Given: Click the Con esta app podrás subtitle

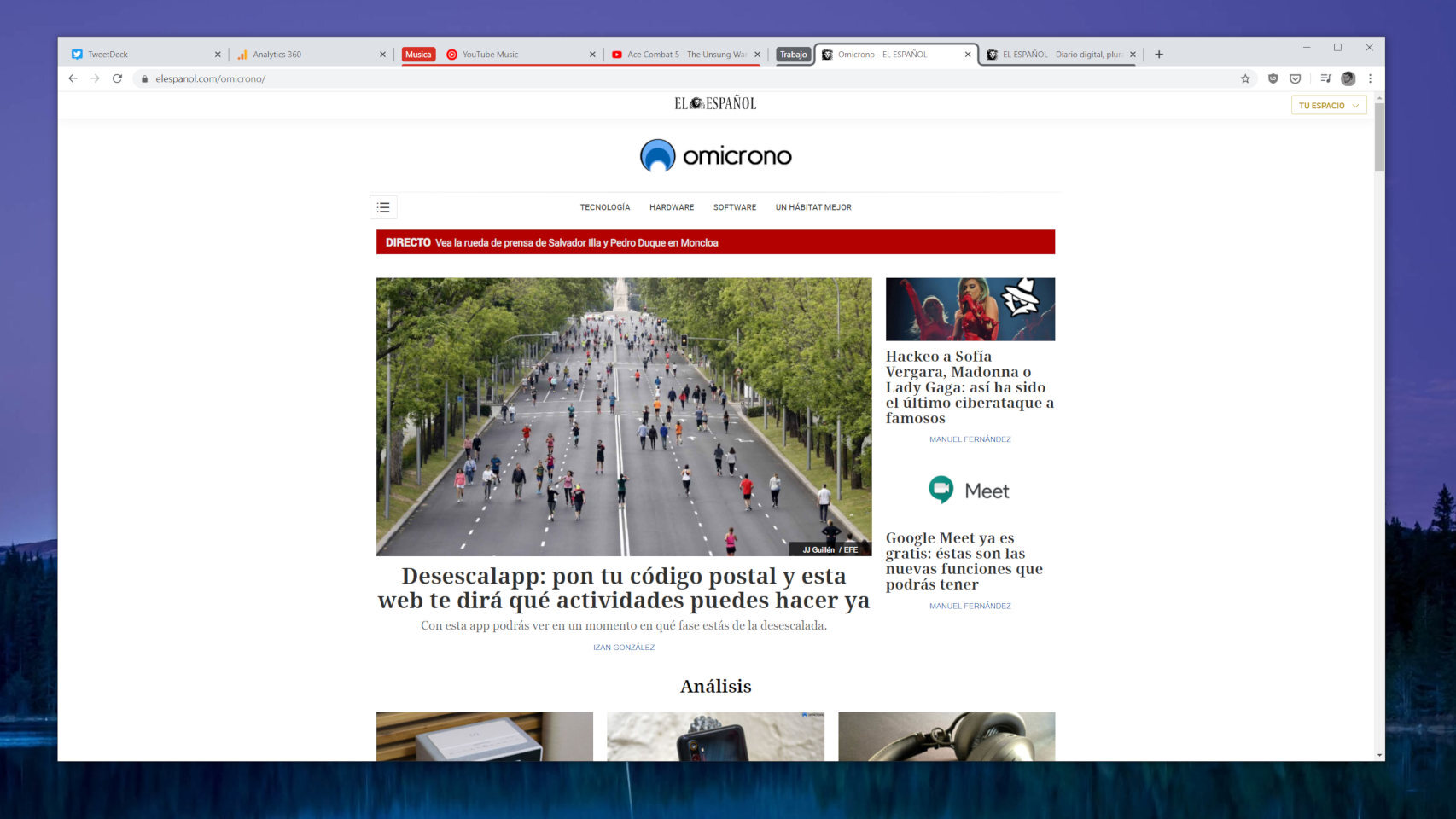Looking at the screenshot, I should pyautogui.click(x=624, y=625).
